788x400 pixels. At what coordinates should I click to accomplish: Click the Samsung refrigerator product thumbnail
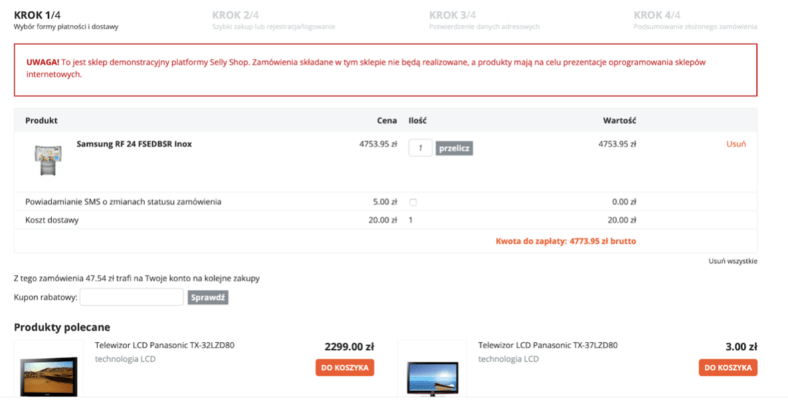tap(47, 160)
